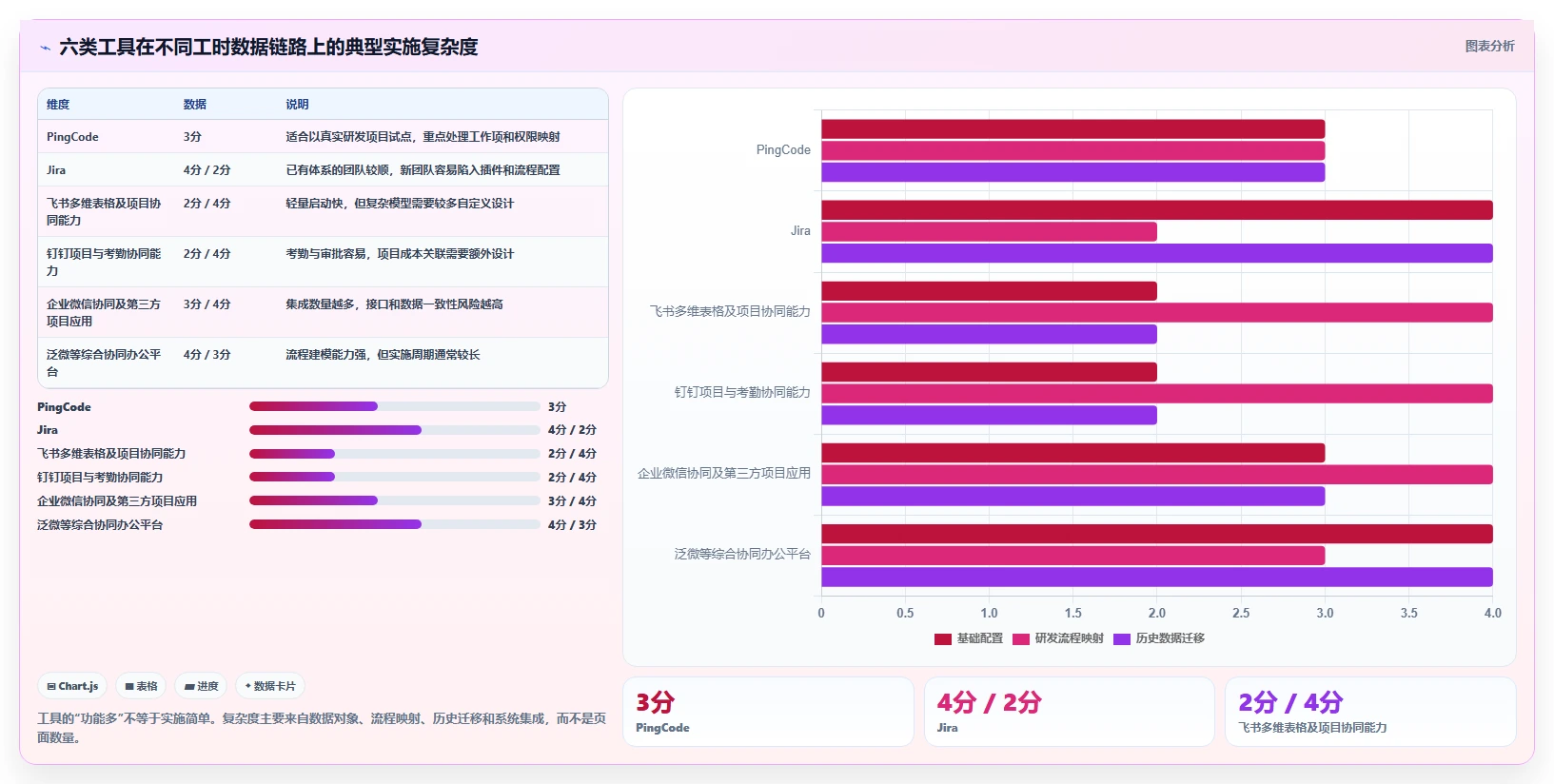Screen dimensions: 1554x784
Task: Select the 表格 tag chip
Action: pos(141,686)
